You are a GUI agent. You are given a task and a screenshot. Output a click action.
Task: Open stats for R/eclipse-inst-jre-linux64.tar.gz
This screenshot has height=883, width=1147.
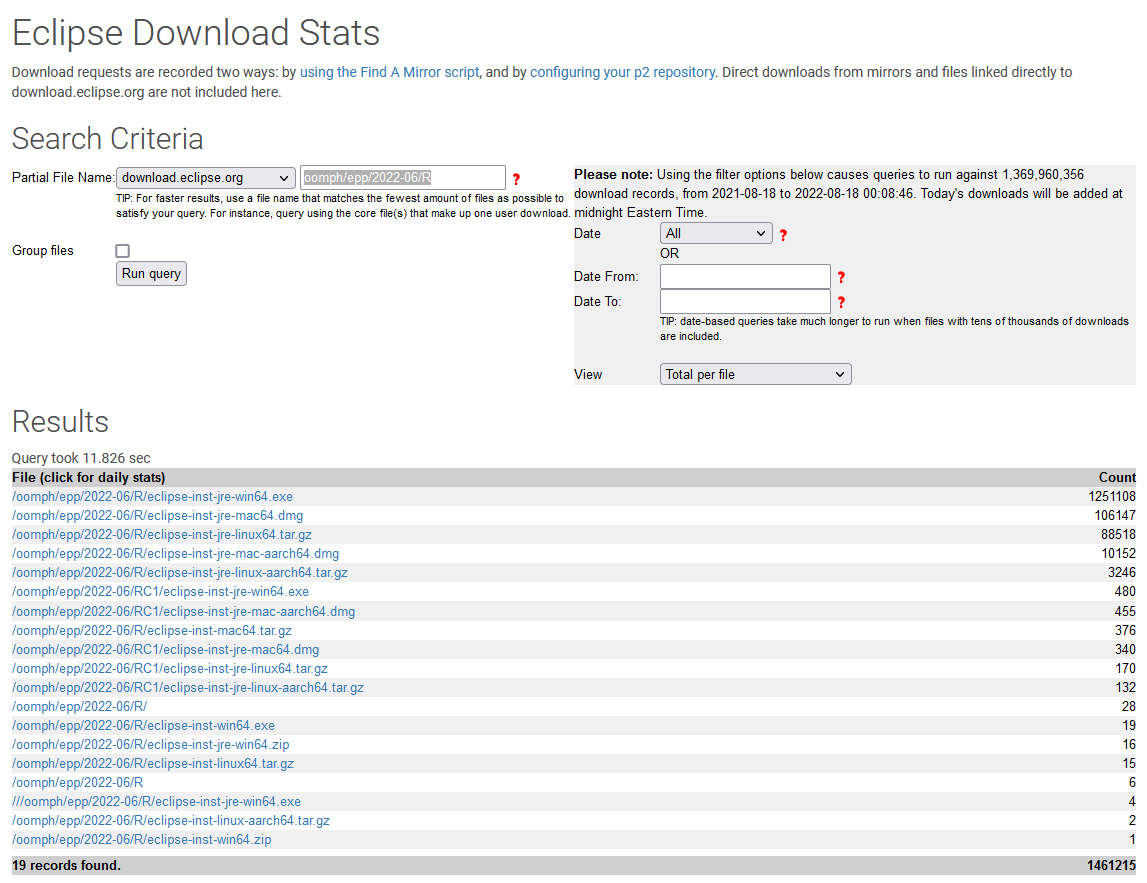point(162,535)
